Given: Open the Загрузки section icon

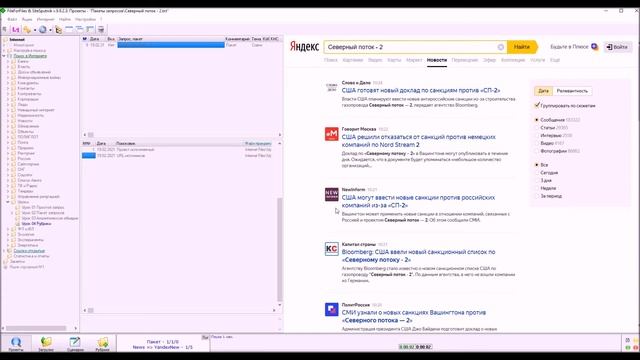Looking at the screenshot, I should click(x=46, y=343).
